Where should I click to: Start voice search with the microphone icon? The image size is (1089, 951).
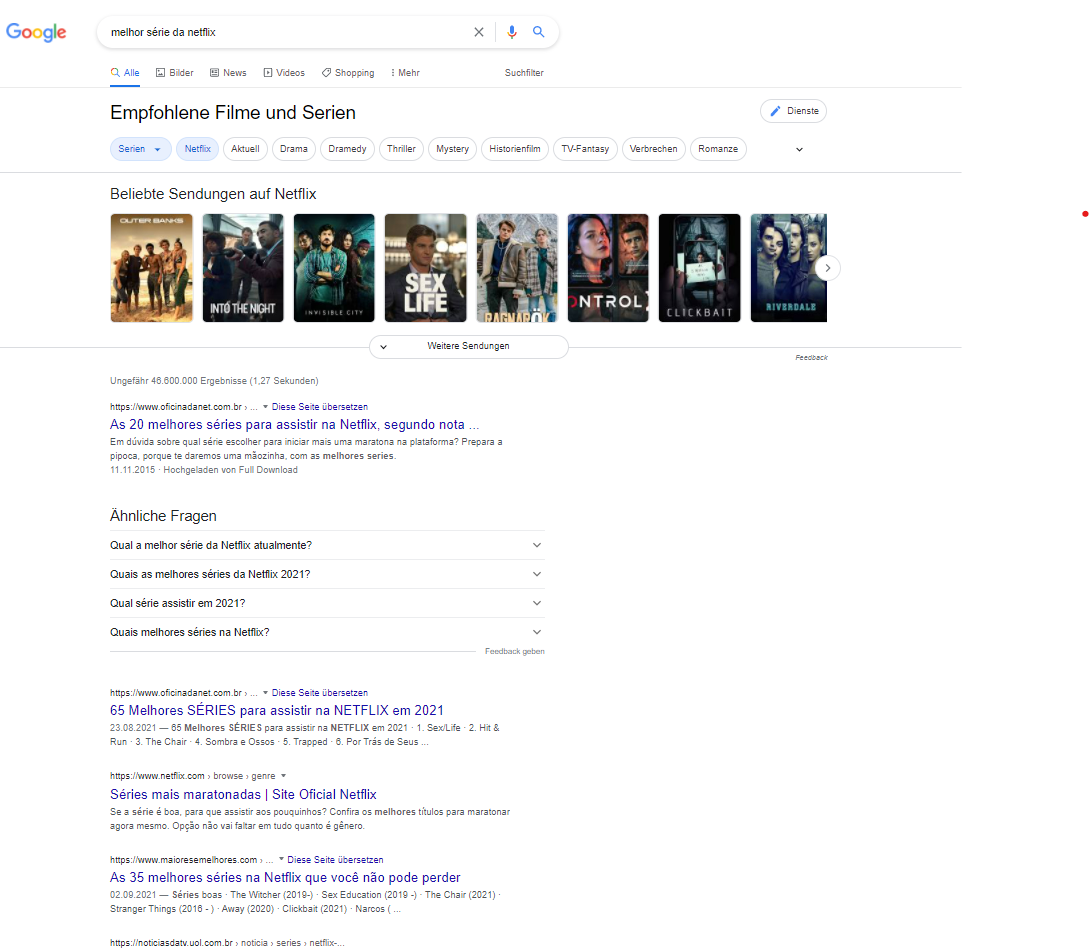tap(512, 32)
